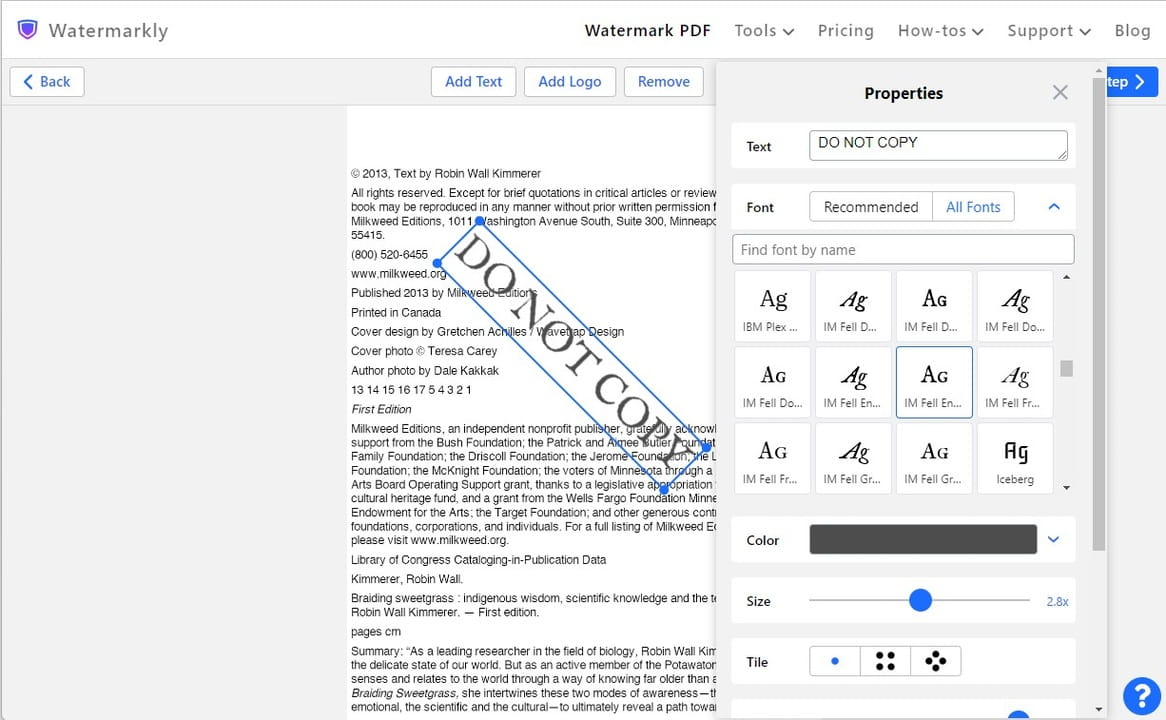
Task: Open the How-tos menu
Action: point(940,30)
